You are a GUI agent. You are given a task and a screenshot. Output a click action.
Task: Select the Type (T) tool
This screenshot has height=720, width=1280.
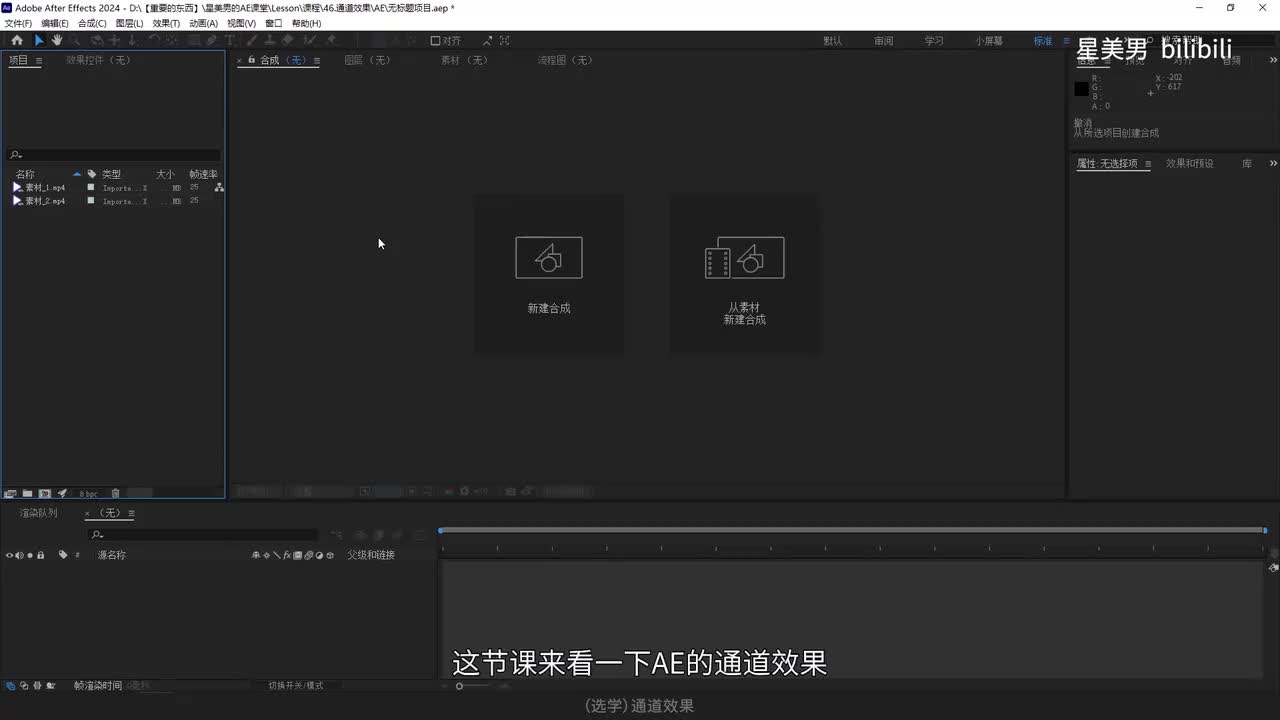(230, 40)
